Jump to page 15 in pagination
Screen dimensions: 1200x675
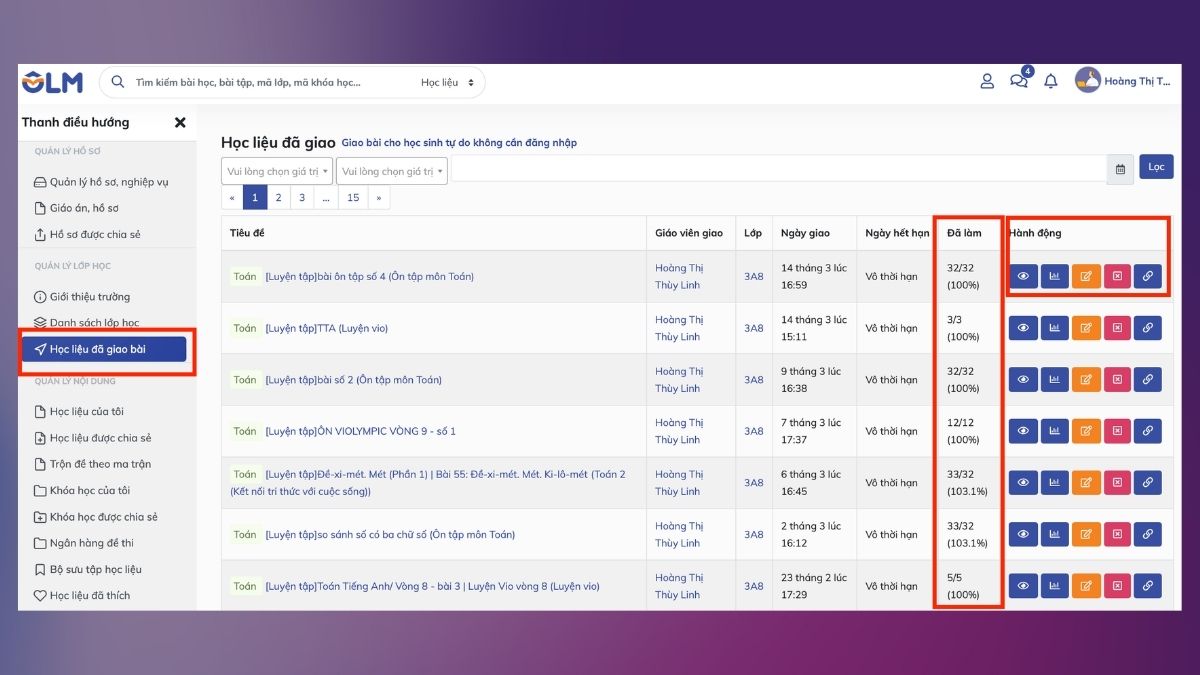tap(353, 198)
